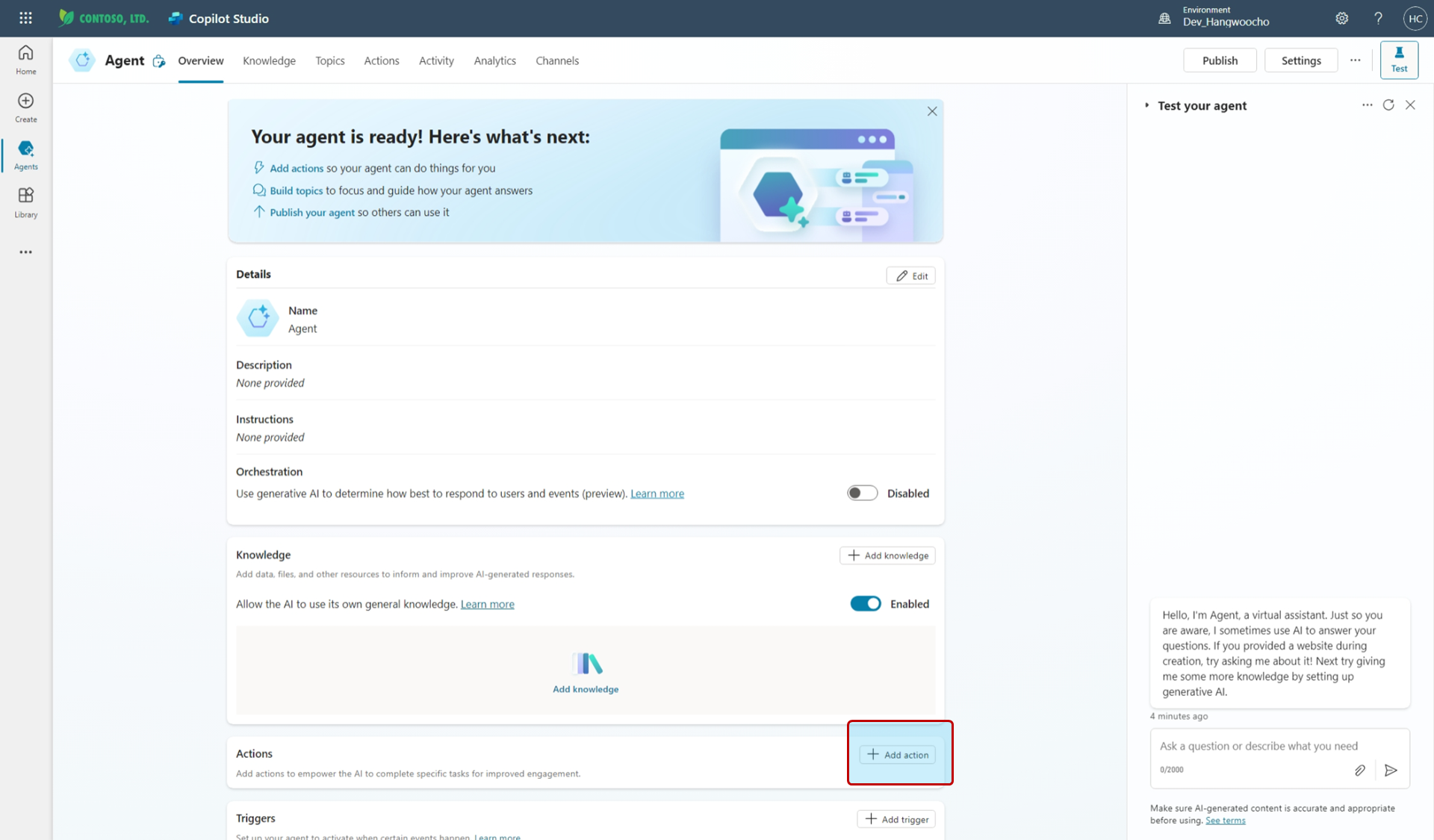Close the Test your agent panel
The width and height of the screenshot is (1434, 840).
[x=1410, y=105]
